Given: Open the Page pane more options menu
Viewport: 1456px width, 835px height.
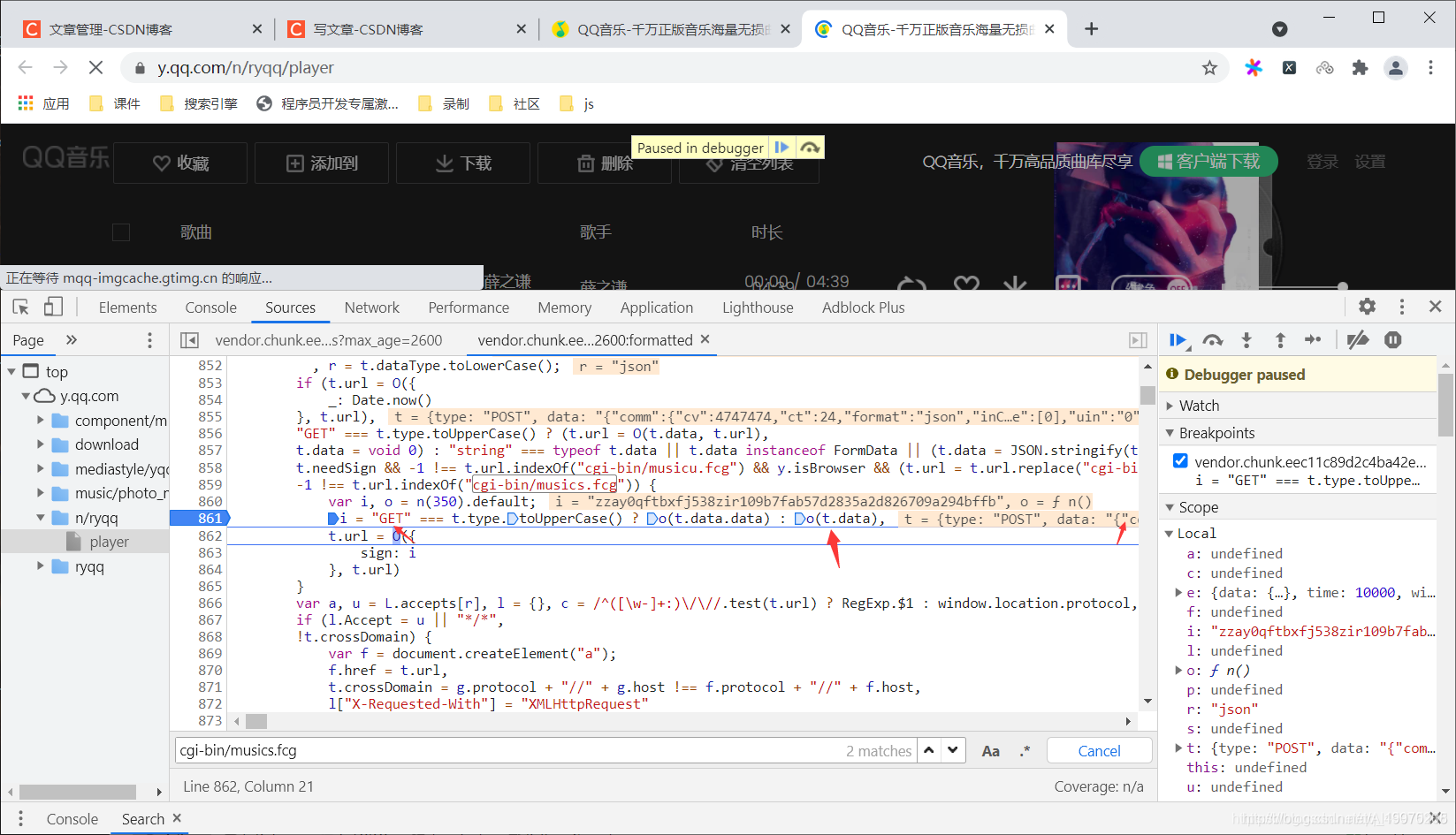Looking at the screenshot, I should (149, 340).
